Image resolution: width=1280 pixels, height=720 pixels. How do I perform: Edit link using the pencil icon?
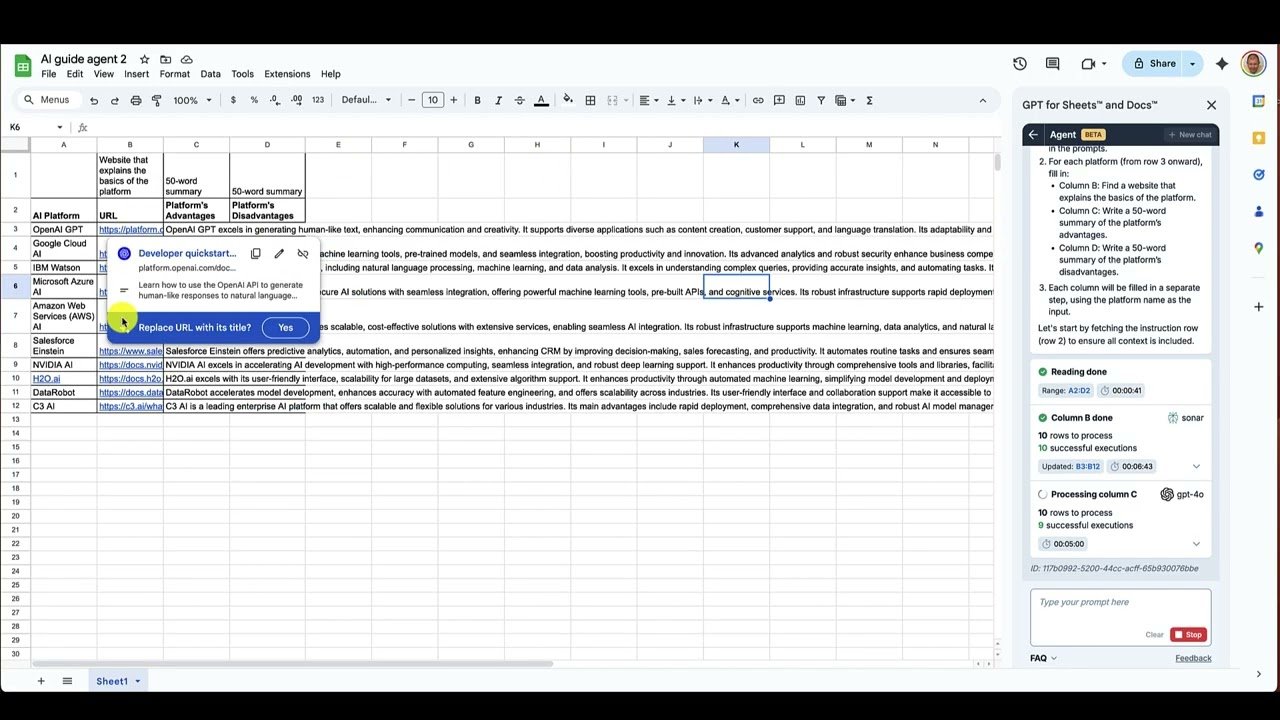coord(279,254)
